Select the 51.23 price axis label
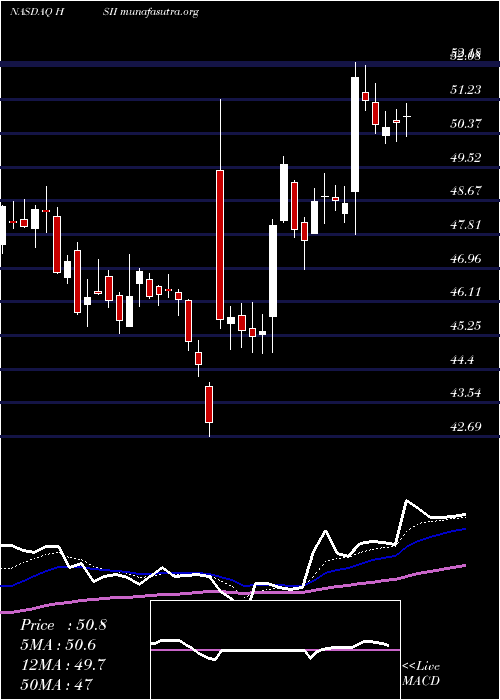Screen dimensions: 500x700 click(x=466, y=90)
